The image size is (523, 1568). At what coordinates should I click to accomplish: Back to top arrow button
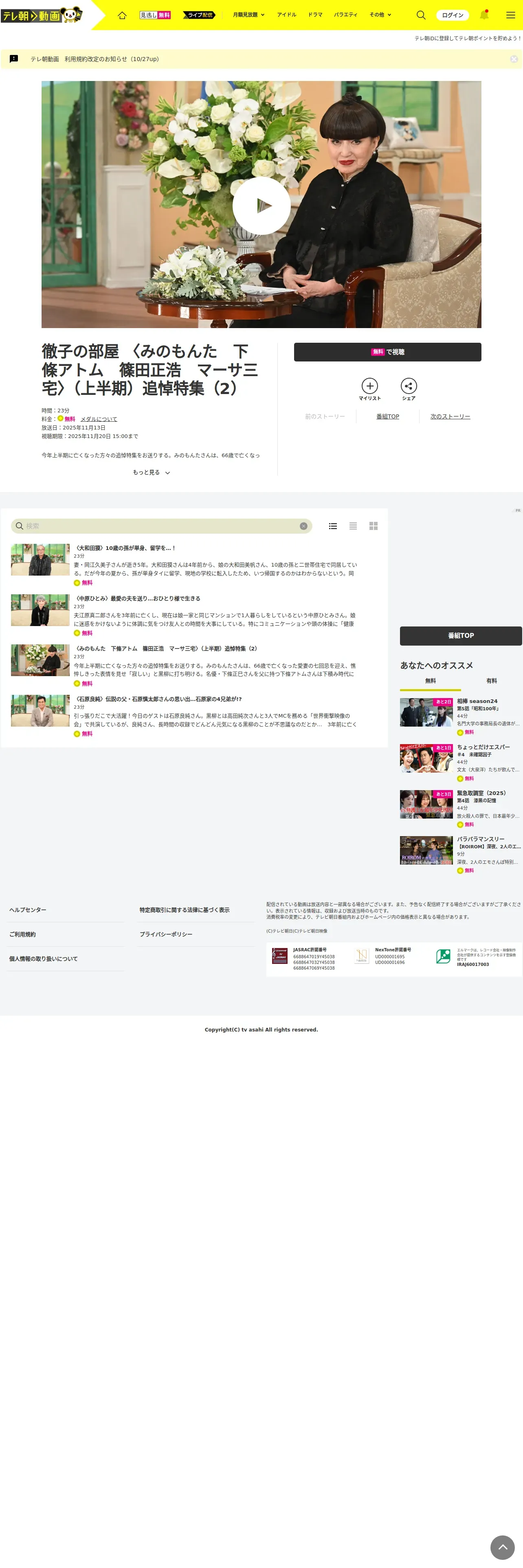tap(502, 1547)
